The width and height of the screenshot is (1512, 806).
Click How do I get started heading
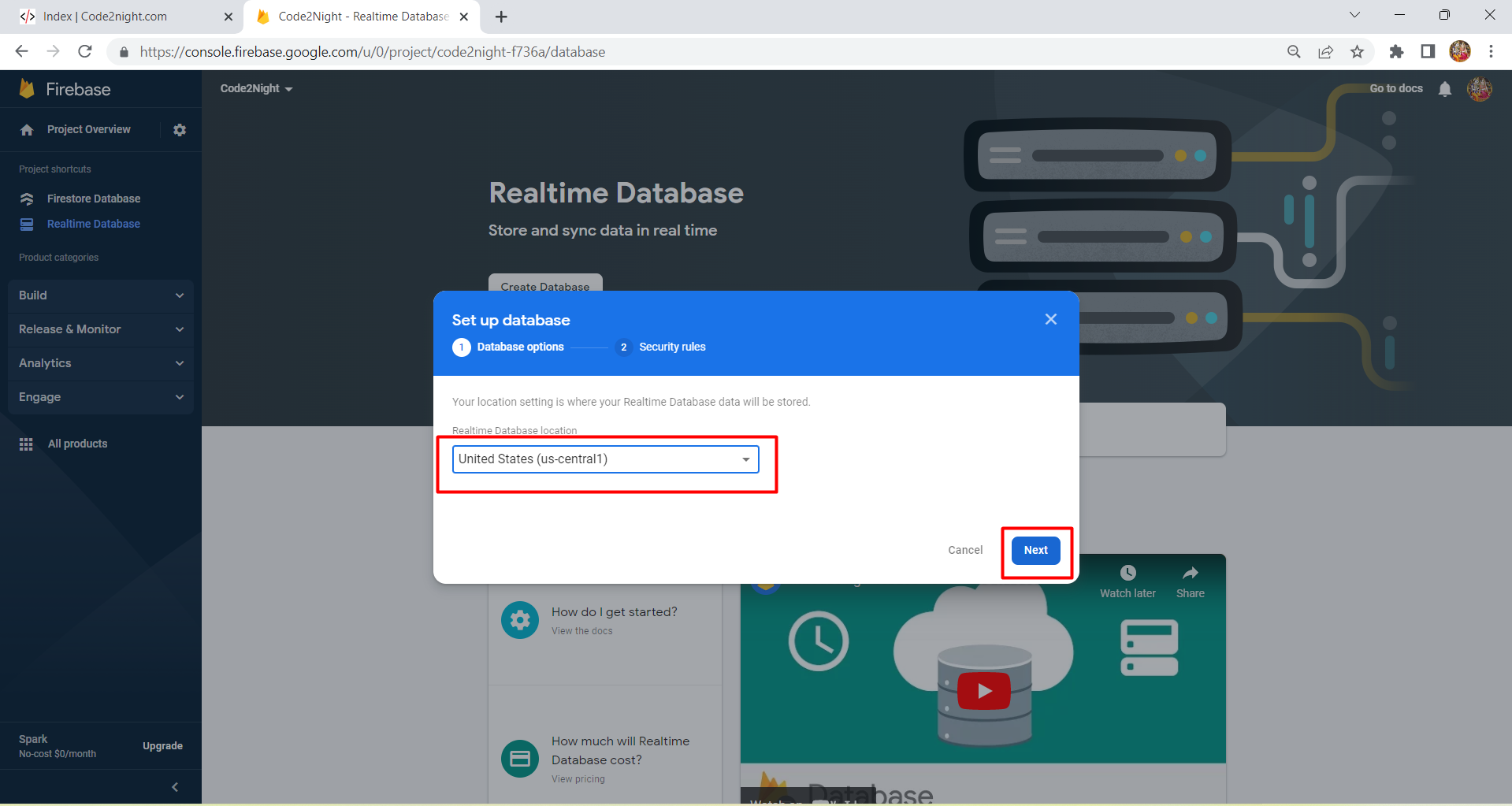coord(615,612)
